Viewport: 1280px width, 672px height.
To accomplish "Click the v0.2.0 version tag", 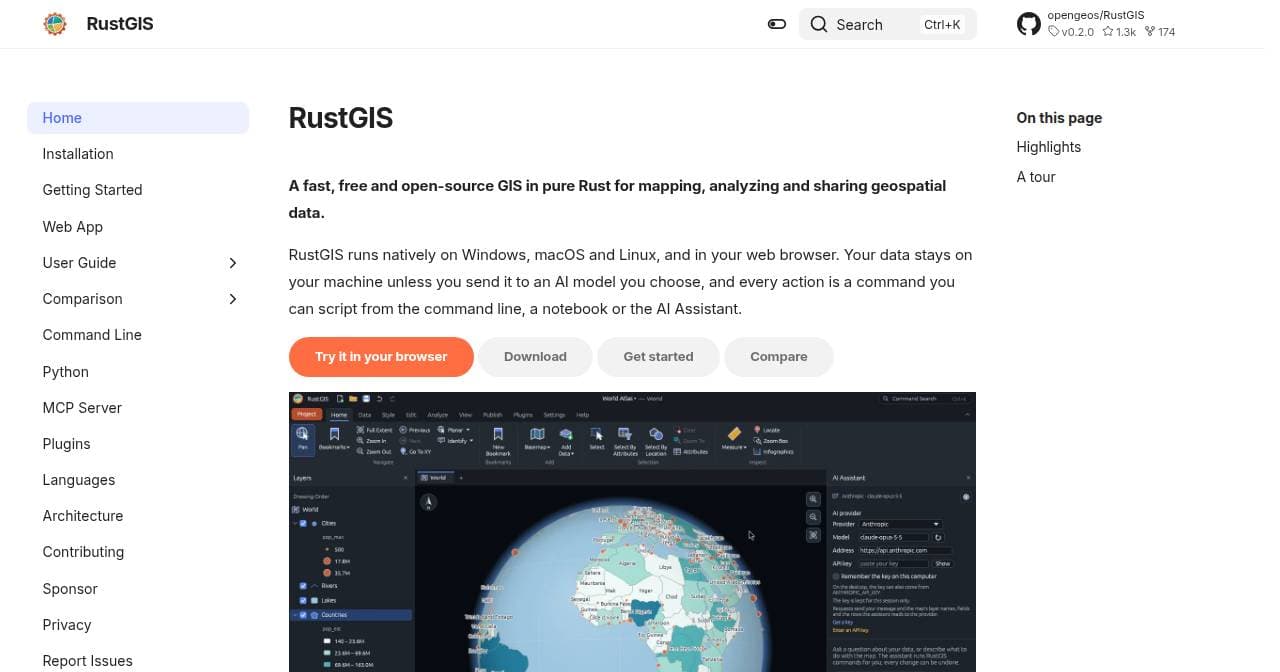I will tap(1071, 32).
